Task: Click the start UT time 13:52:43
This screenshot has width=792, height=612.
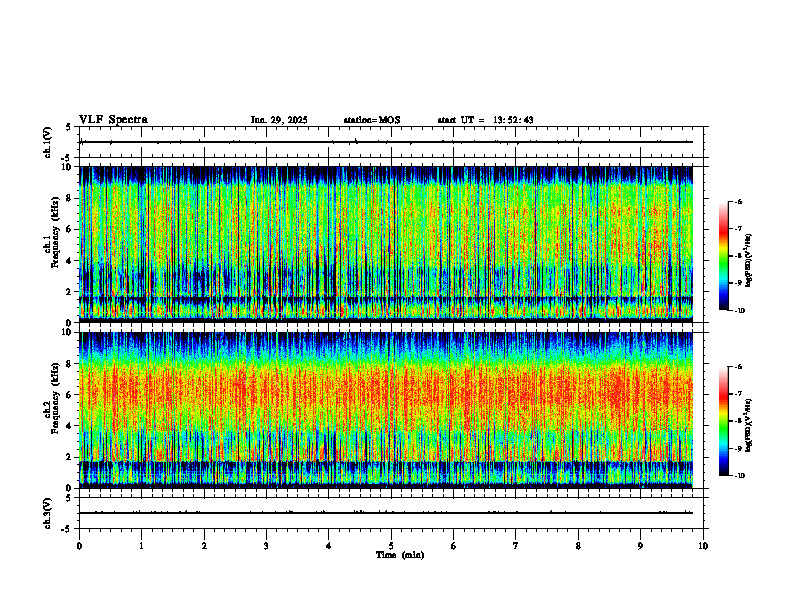Action: 513,120
